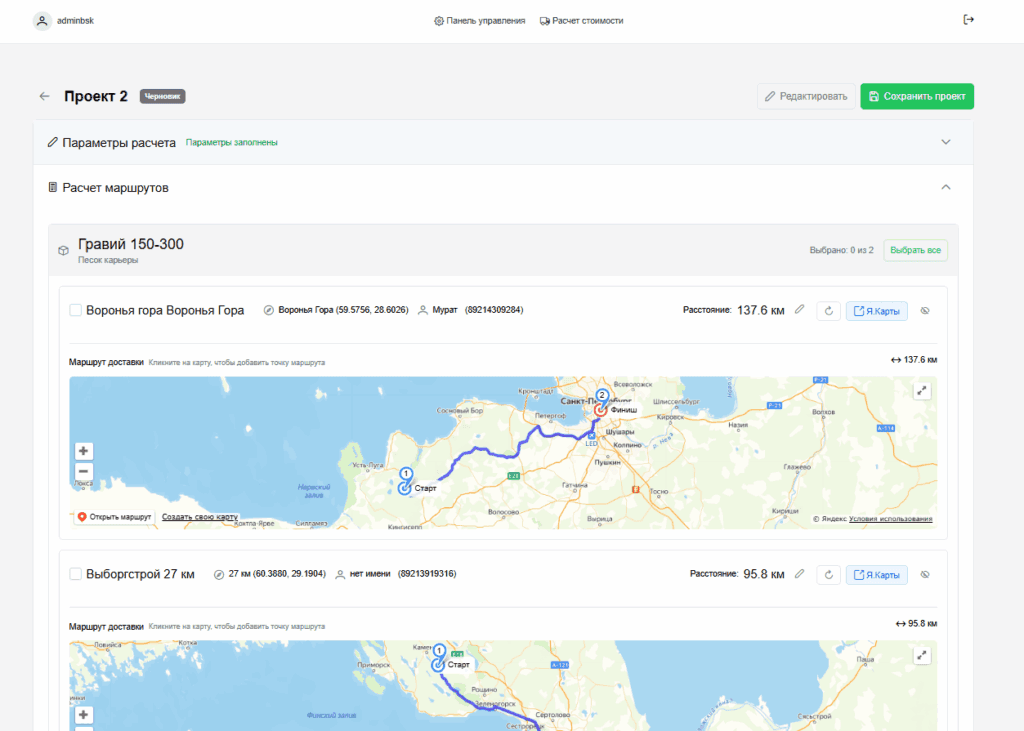Click the Проект 2 title
The image size is (1024, 731).
[x=96, y=96]
